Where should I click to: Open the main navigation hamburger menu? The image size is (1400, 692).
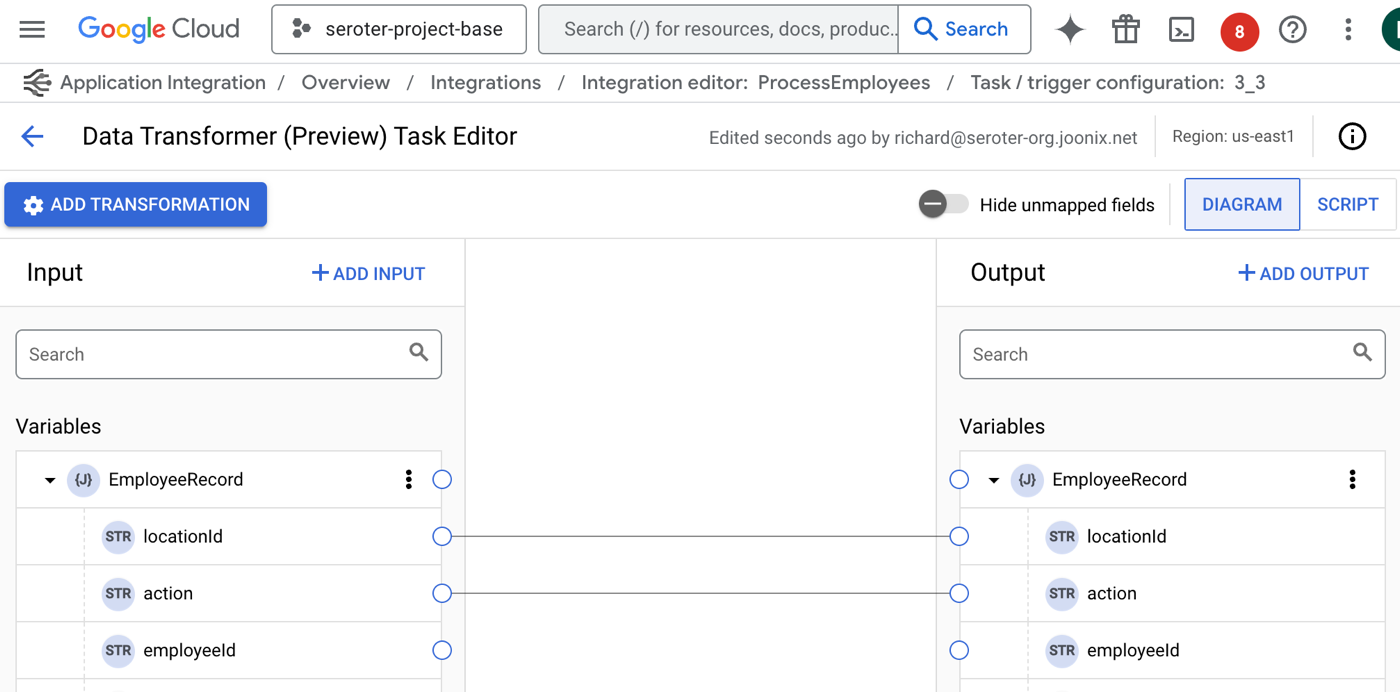point(32,30)
